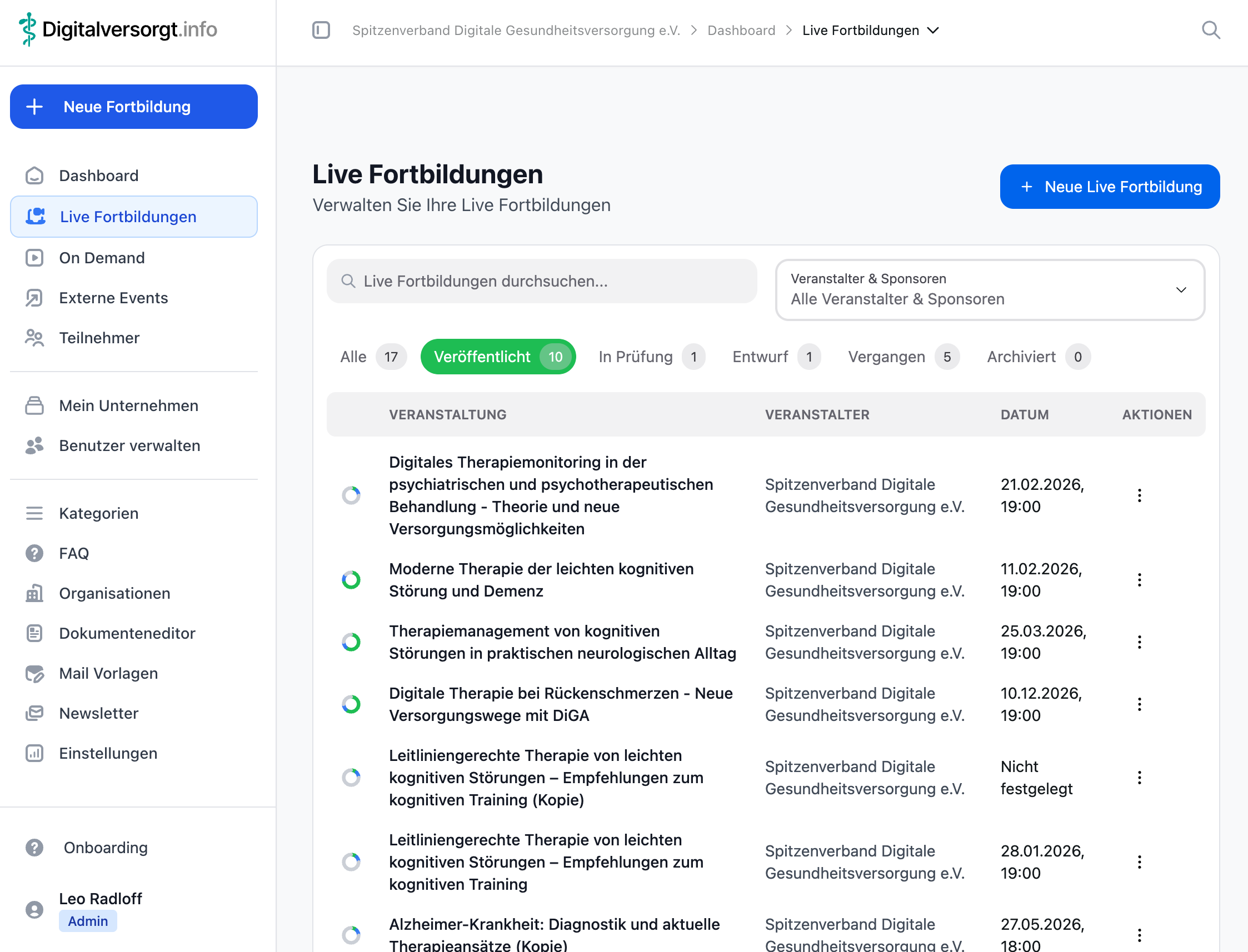
Task: Click the Neue Fortbildung sidebar button
Action: point(134,107)
